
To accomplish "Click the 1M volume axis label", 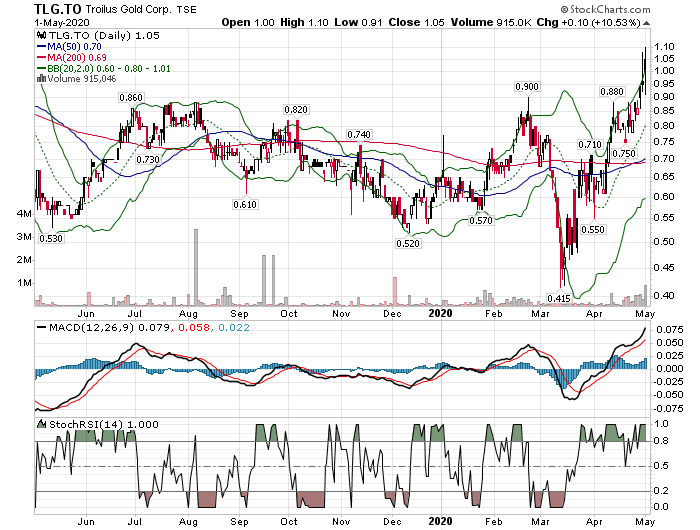I will click(x=24, y=283).
